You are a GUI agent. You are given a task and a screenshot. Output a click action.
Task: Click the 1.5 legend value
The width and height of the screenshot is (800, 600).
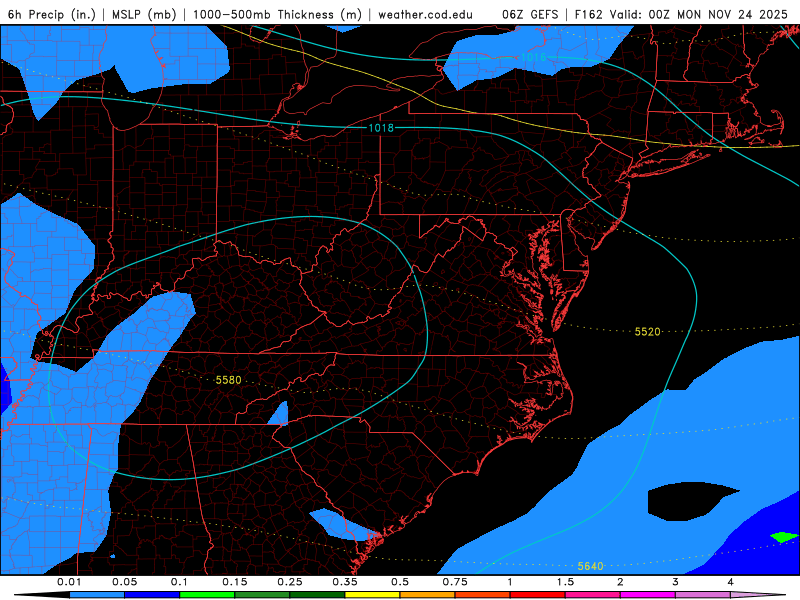[x=565, y=582]
